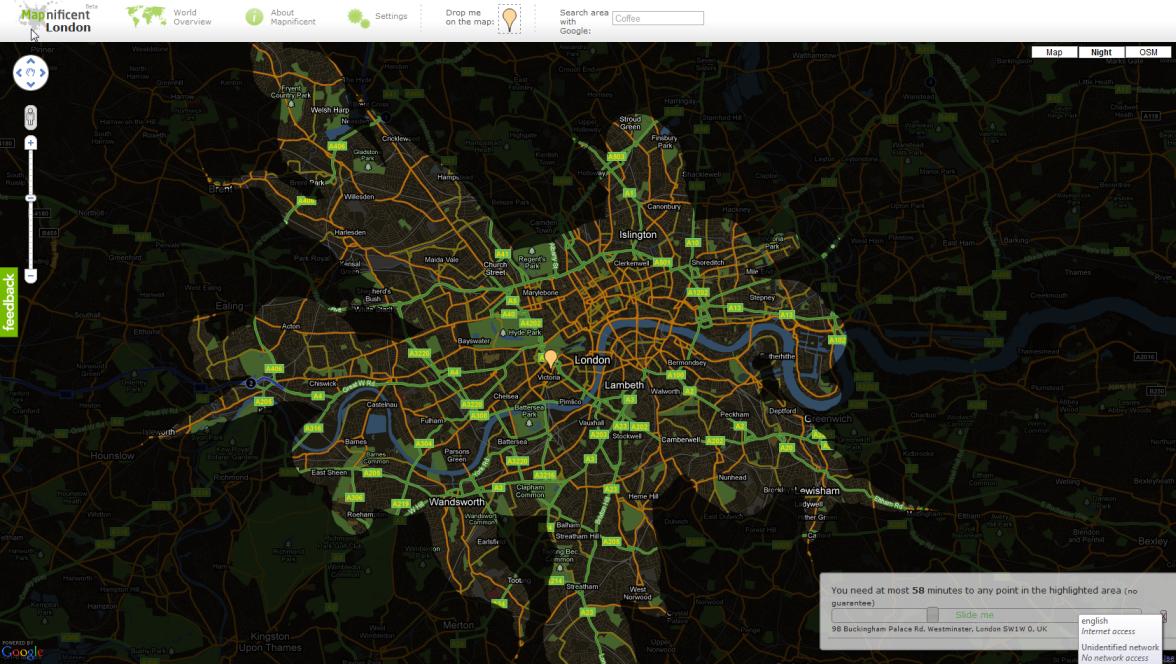
Task: Click the 'Maida Vale' map label
Action: click(x=441, y=260)
